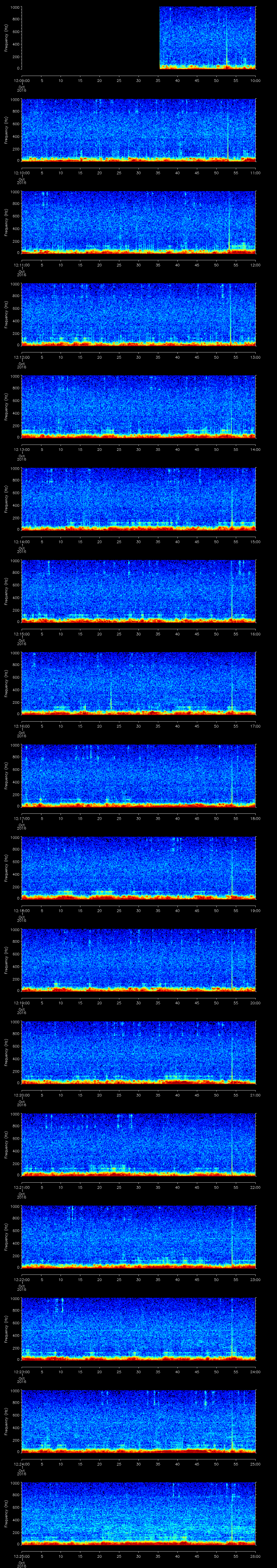The width and height of the screenshot is (277, 1568).
Task: Click the 1000 Hz tick on 12:12:00 spectrogram
Action: (15, 284)
